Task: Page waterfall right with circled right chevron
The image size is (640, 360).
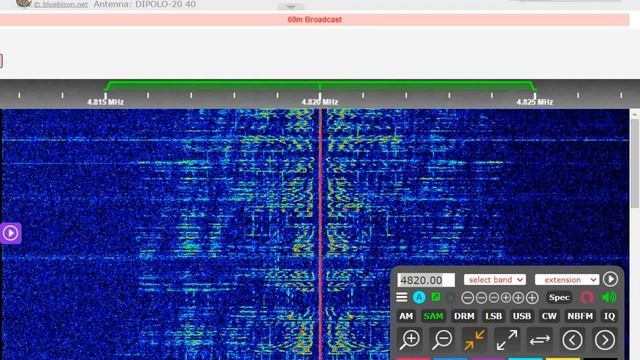Action: pos(604,340)
